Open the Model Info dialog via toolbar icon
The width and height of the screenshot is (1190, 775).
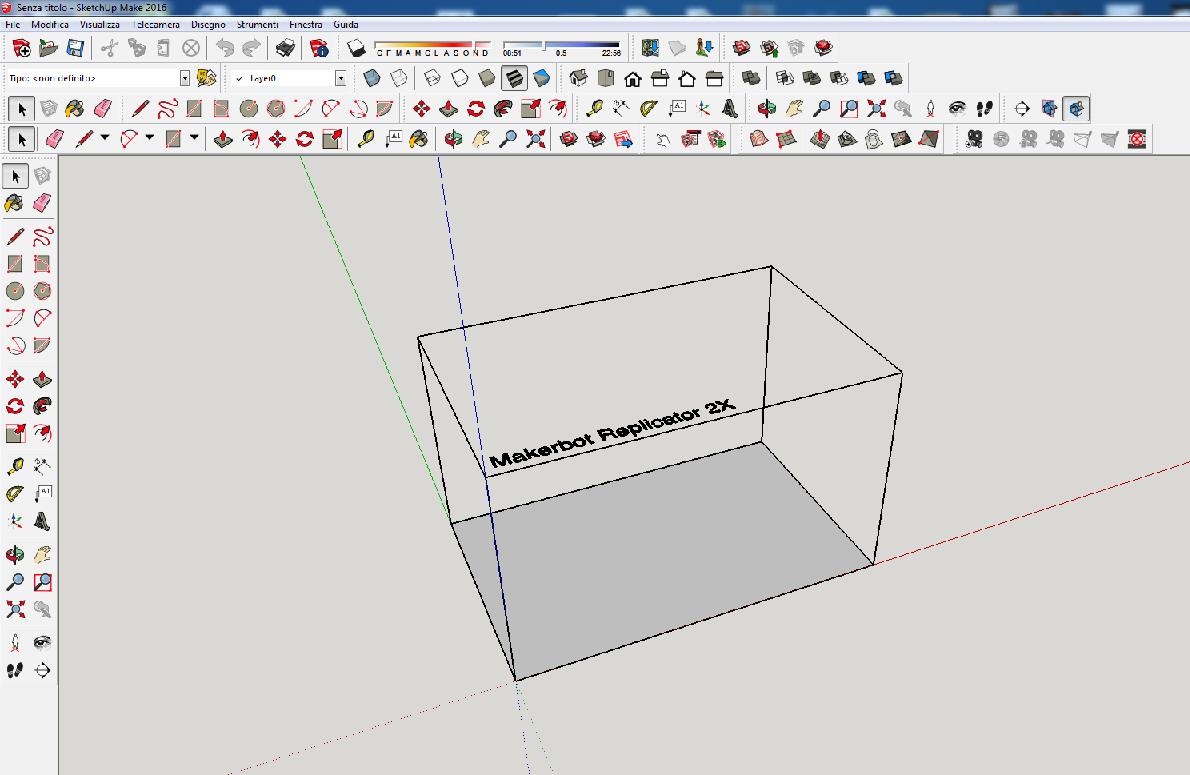318,46
